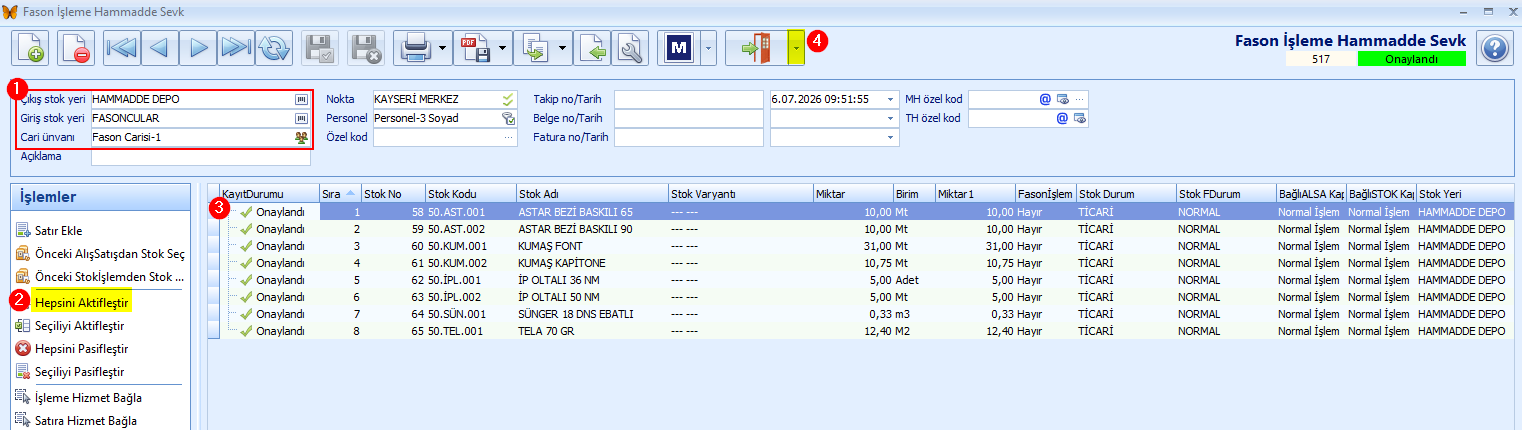
Task: Open stock picker for Giriş stok yeri
Action: [x=300, y=118]
